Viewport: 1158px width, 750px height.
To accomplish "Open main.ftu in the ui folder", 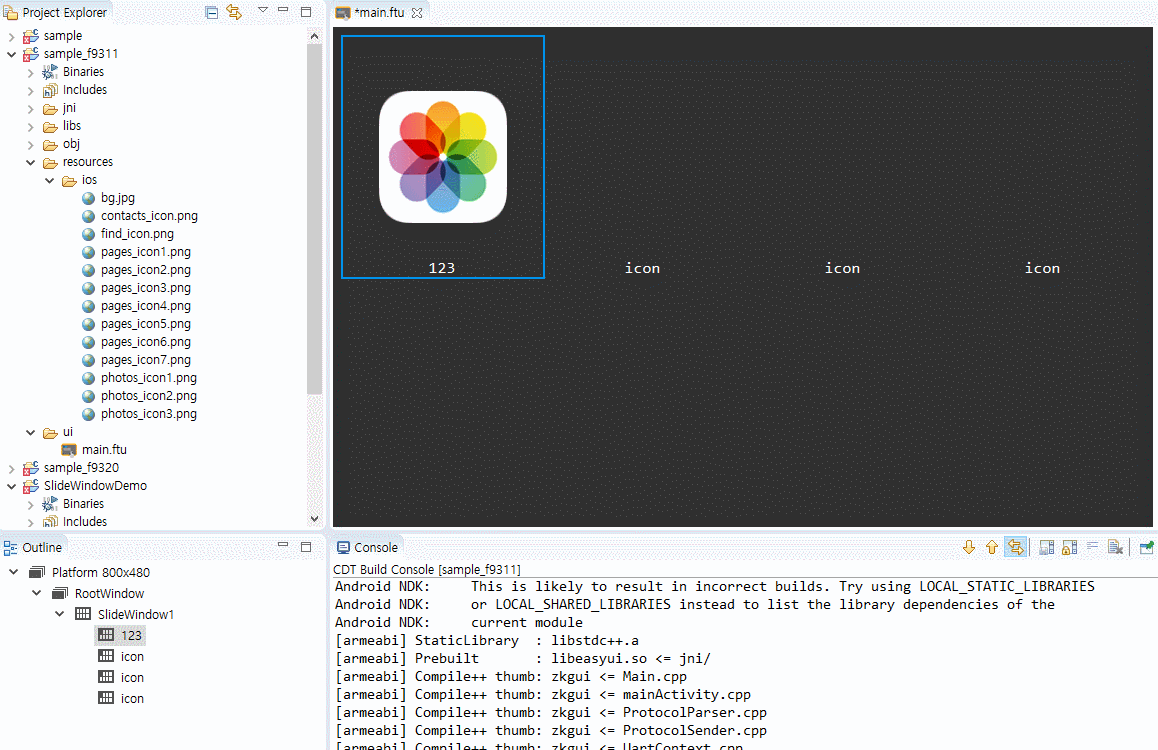I will pyautogui.click(x=104, y=450).
